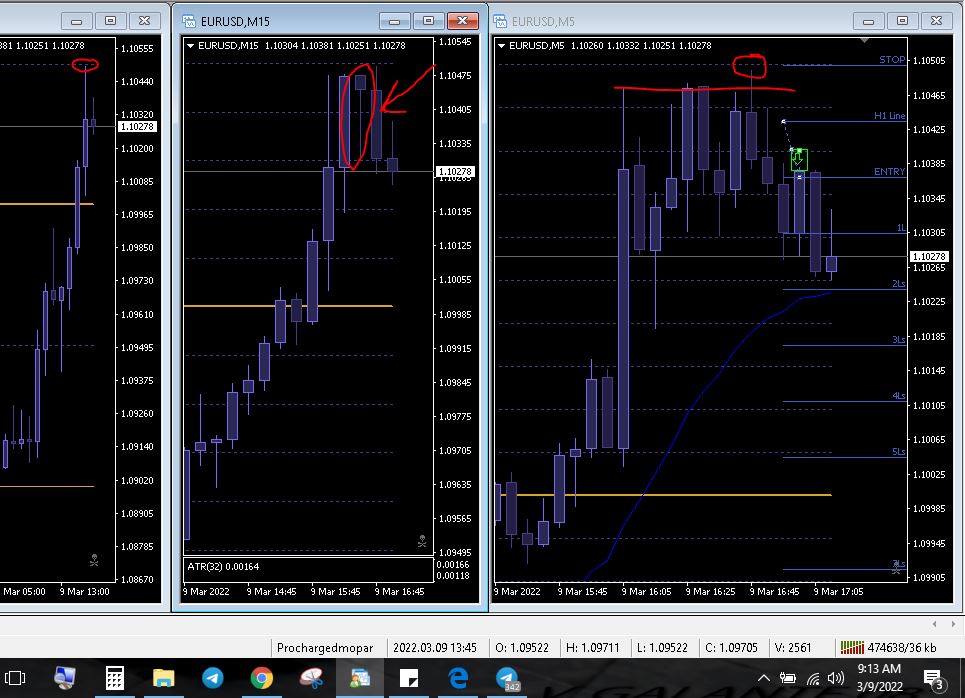Select the green sell arrow trade marker

(799, 160)
